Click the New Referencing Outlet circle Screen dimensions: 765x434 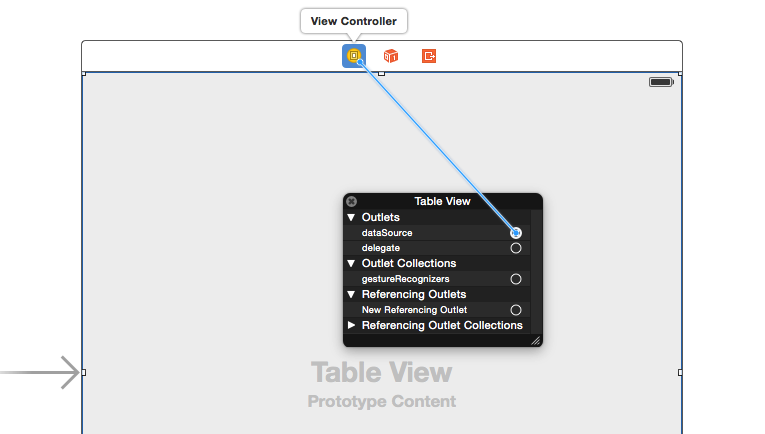(516, 310)
